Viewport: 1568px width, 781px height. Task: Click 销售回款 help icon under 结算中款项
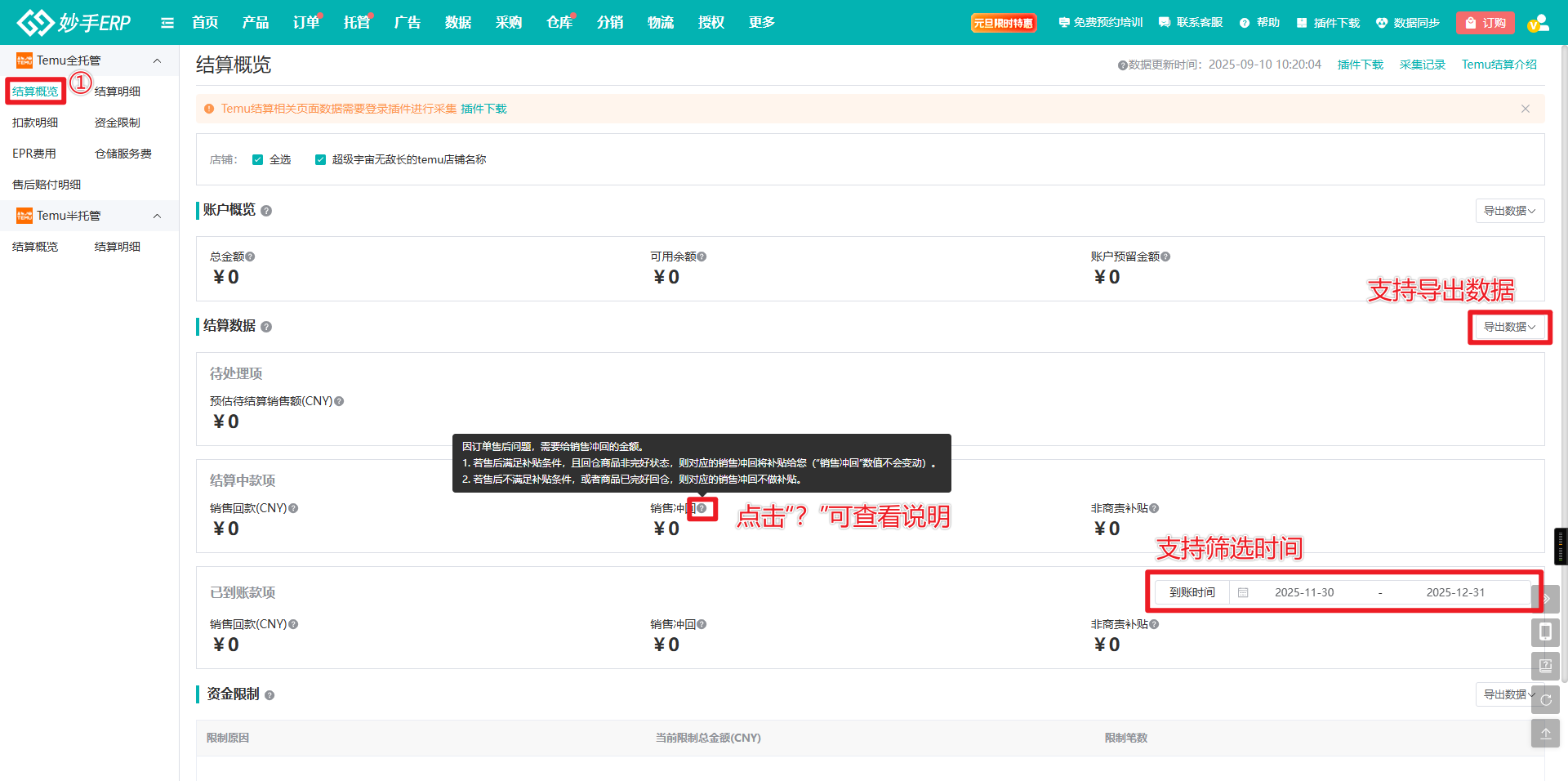pos(293,508)
